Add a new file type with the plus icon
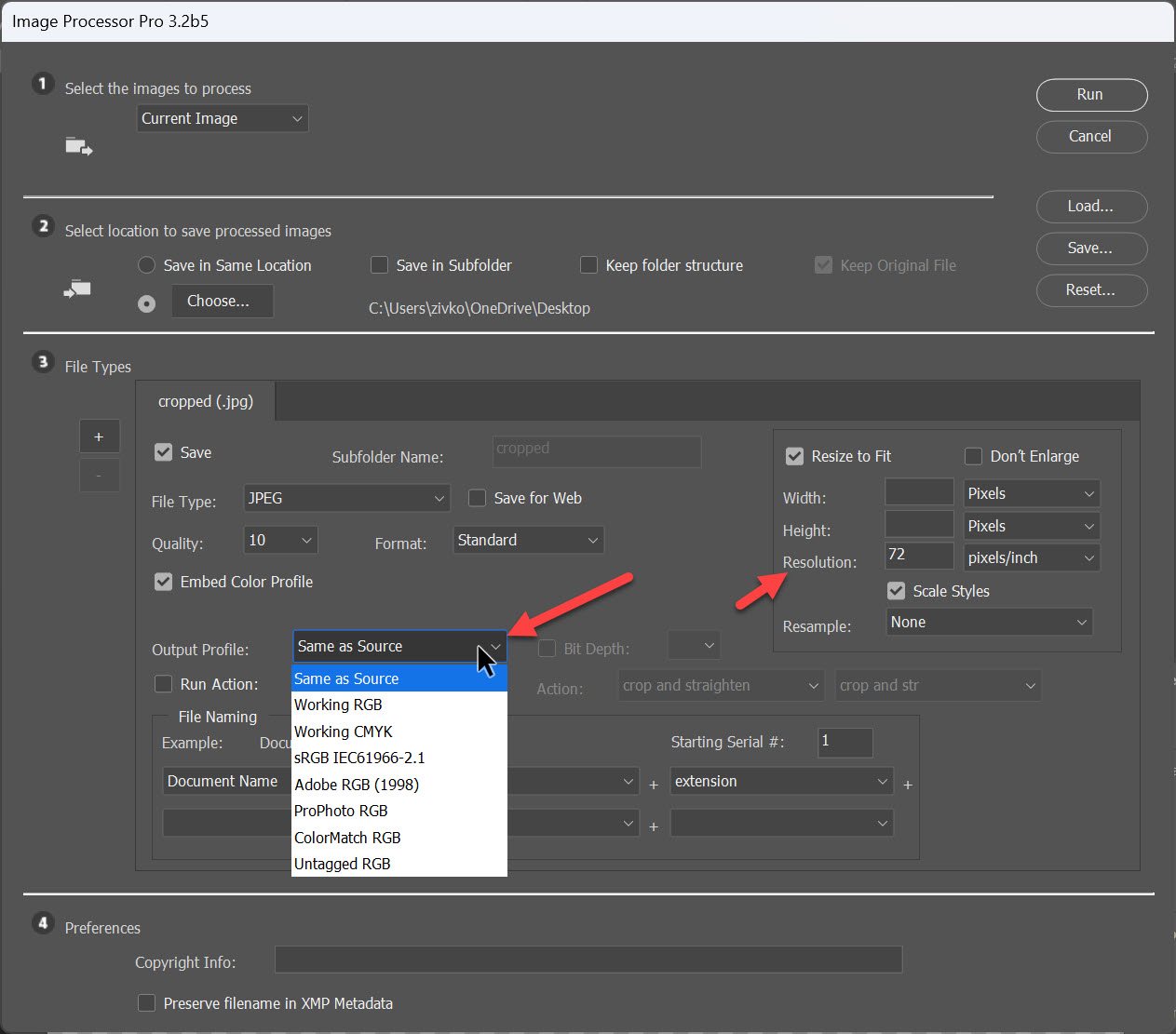Screen dimensions: 1176x1034 pos(100,436)
